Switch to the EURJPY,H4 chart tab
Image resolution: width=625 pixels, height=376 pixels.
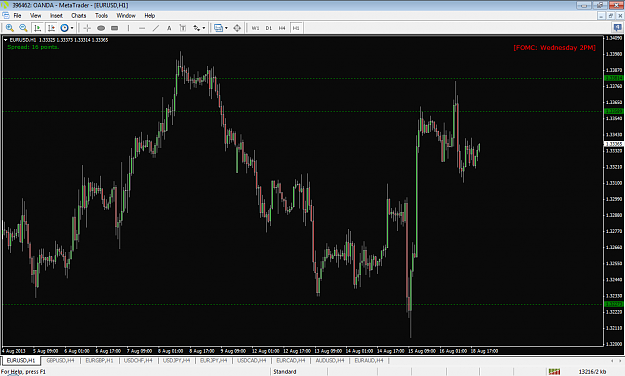pos(213,360)
